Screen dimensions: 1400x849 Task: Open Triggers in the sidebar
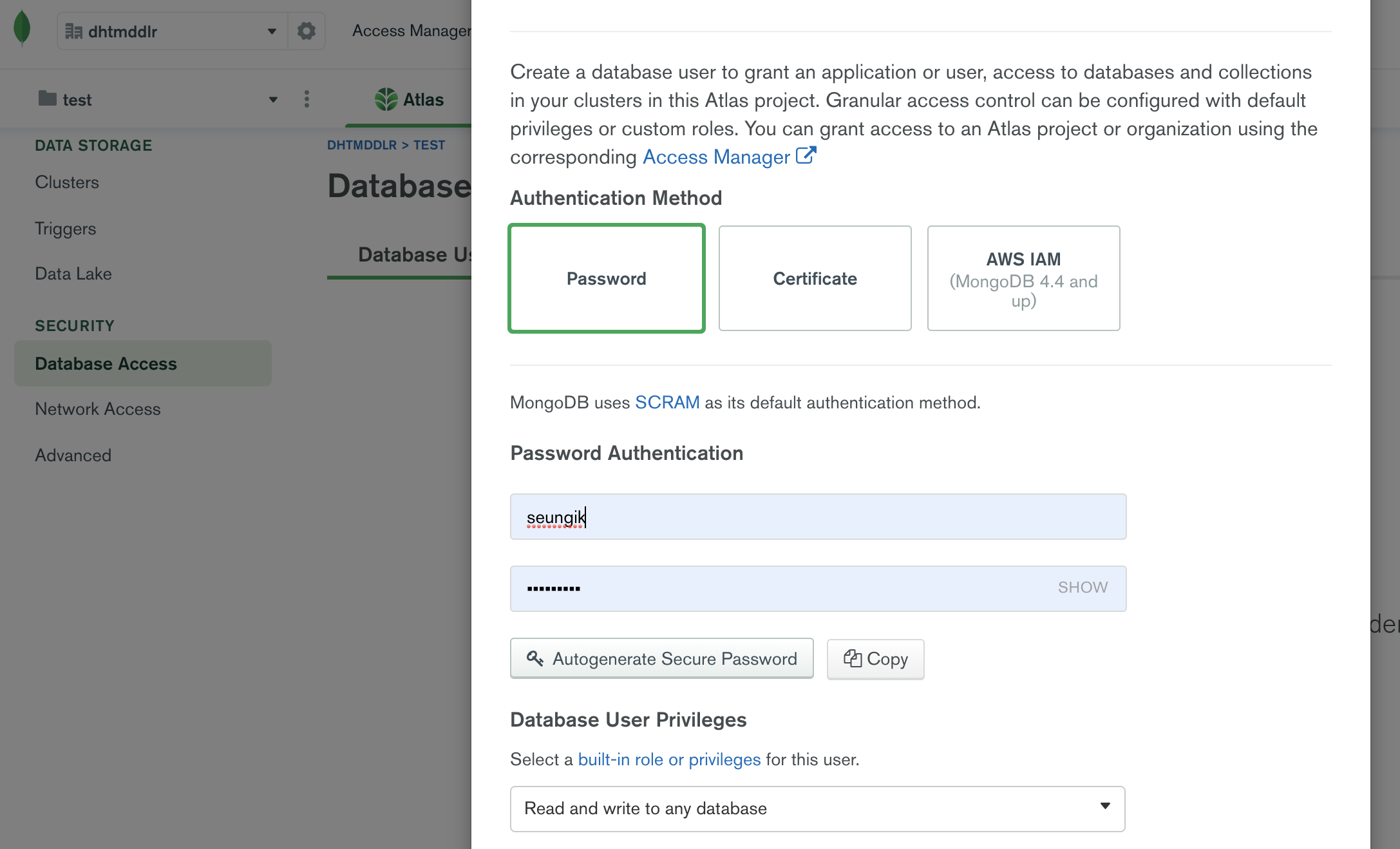[x=66, y=229]
